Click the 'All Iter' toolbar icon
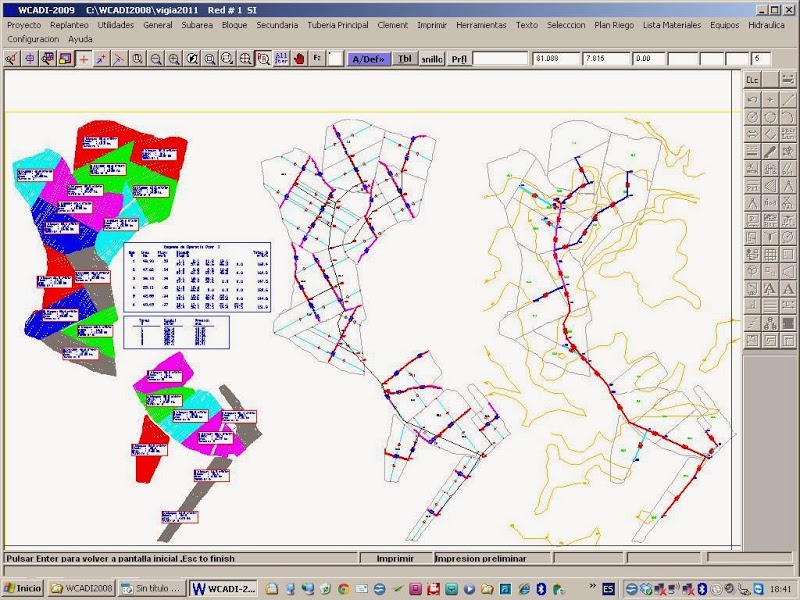This screenshot has height=600, width=800. 281,59
